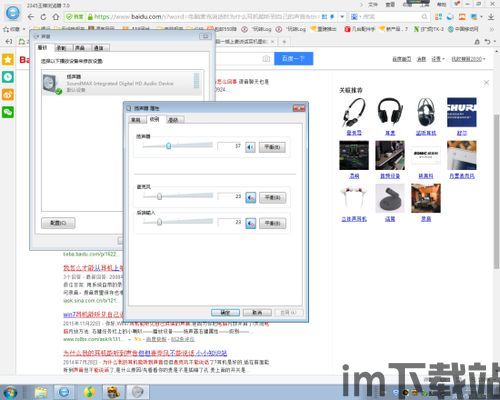This screenshot has height=400, width=500.
Task: Toggle mute for the line-in level
Action: coord(251,223)
